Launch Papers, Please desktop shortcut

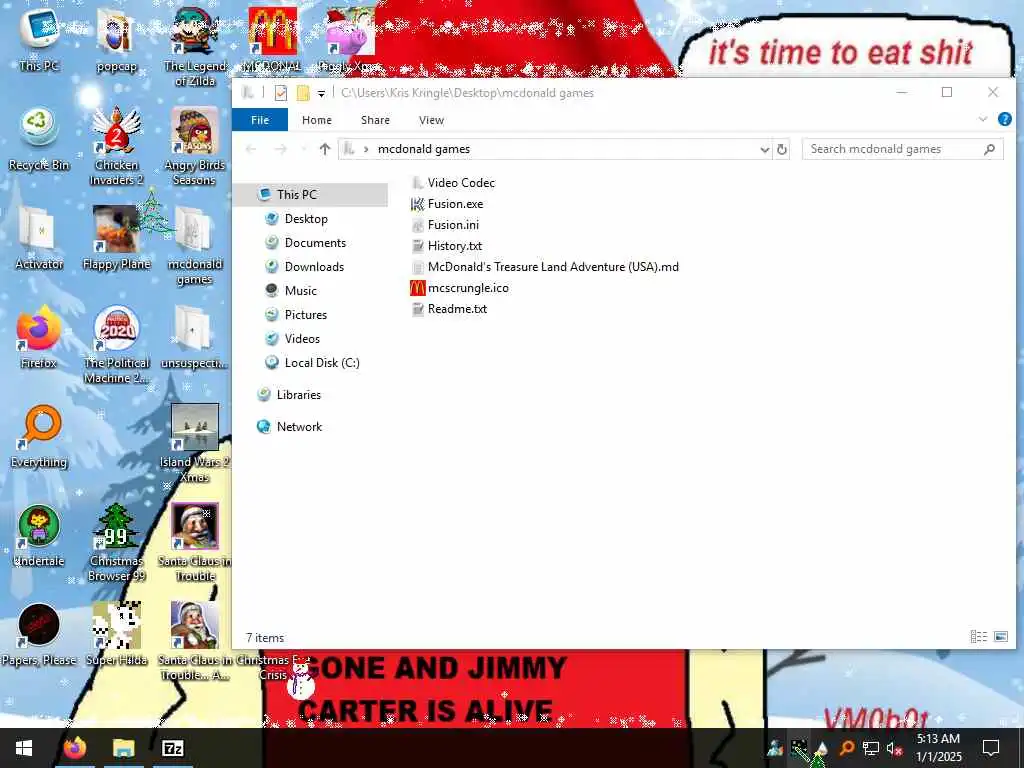point(39,633)
